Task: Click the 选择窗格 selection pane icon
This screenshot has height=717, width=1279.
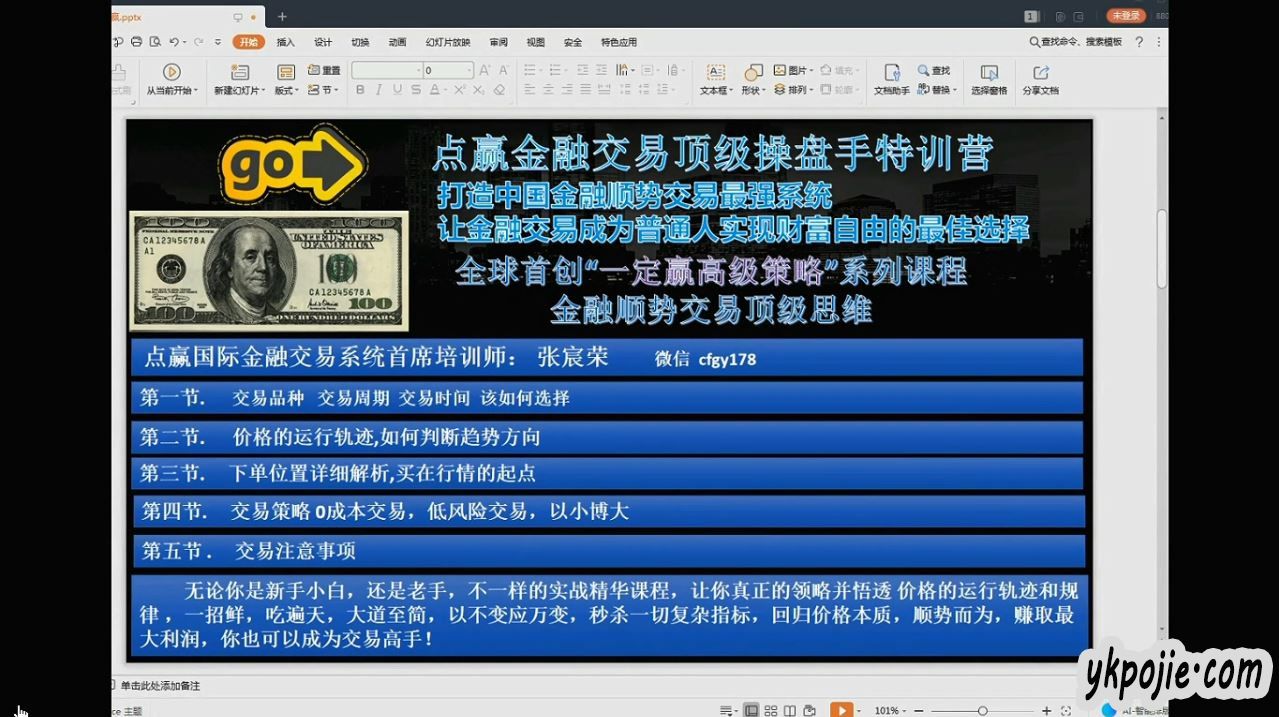Action: pyautogui.click(x=989, y=72)
